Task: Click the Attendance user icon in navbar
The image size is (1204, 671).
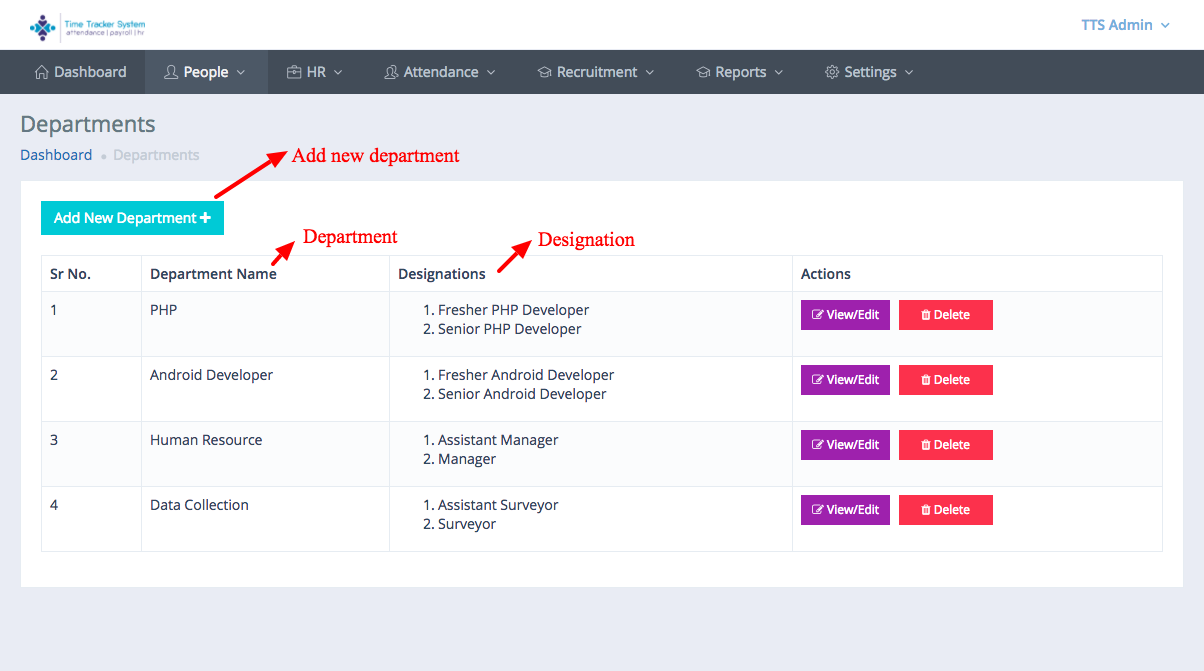Action: [391, 72]
